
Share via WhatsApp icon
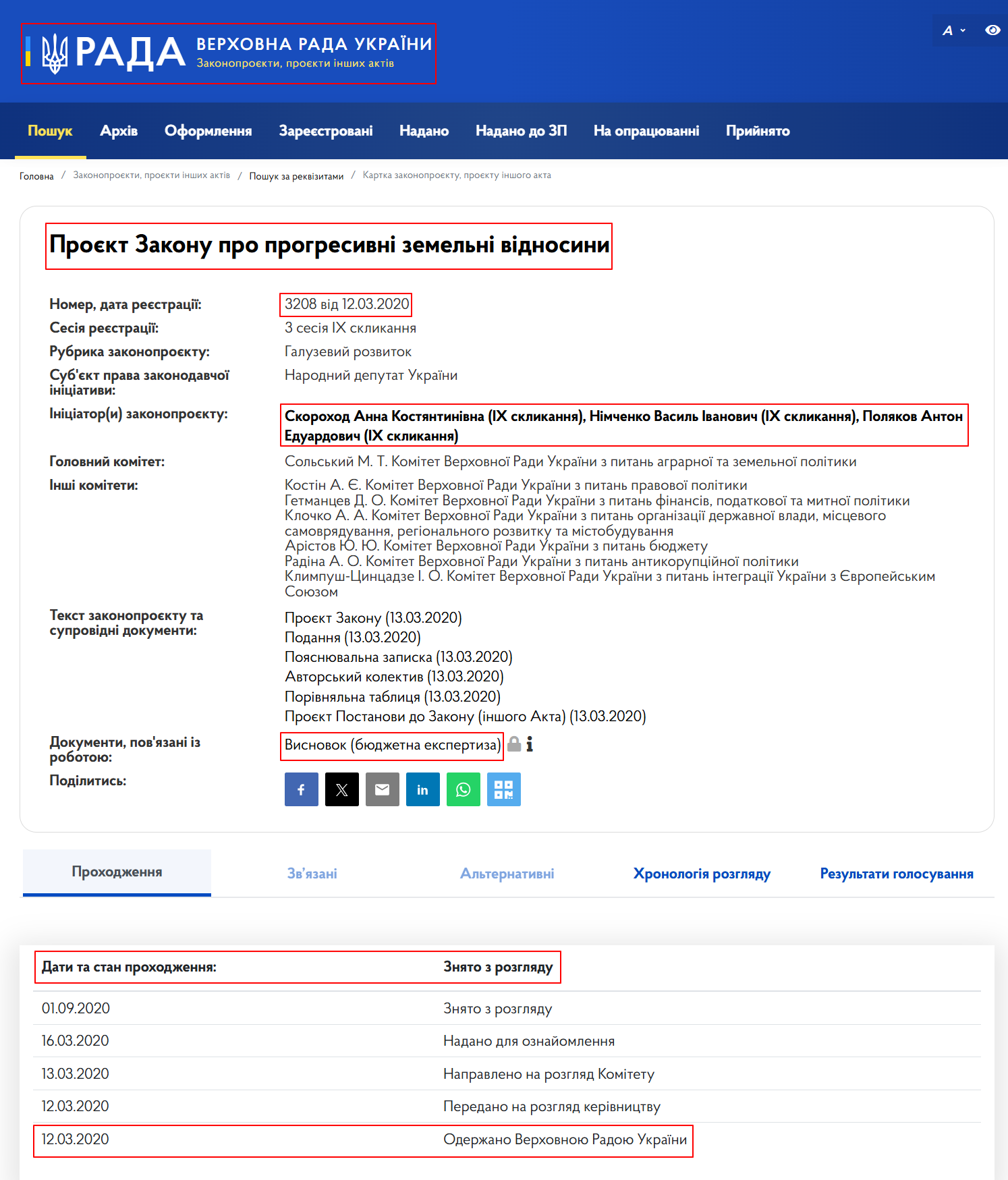pos(463,789)
